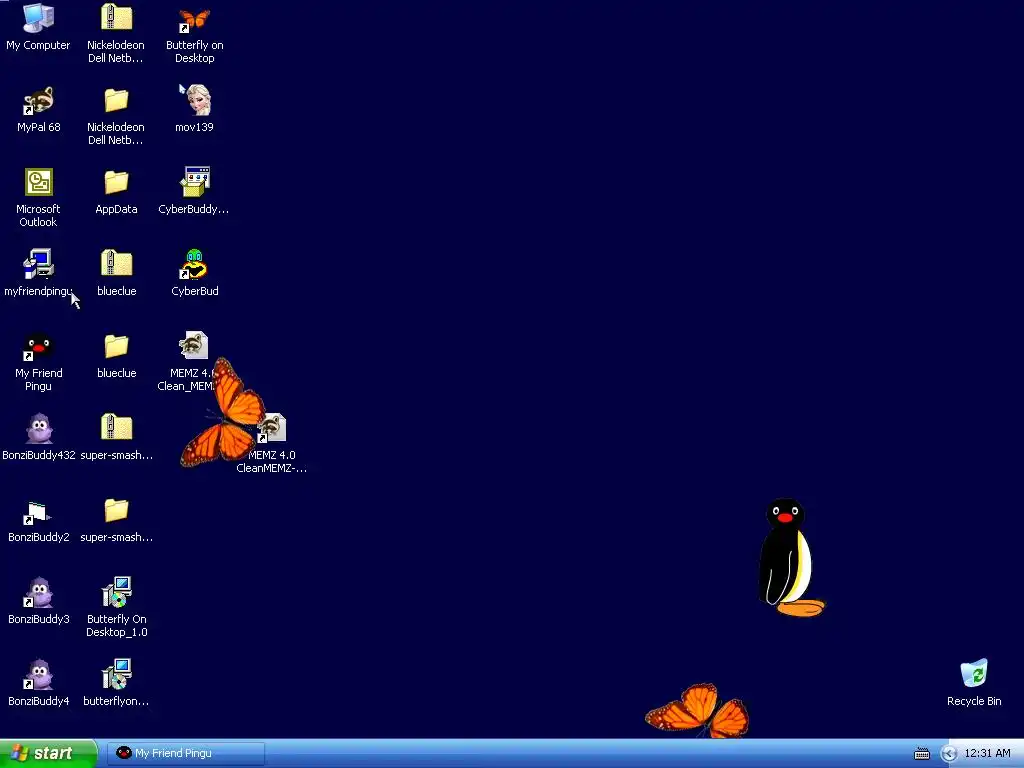Select the My Friend Pingu desktop shortcut
This screenshot has width=1024, height=768.
pos(39,347)
